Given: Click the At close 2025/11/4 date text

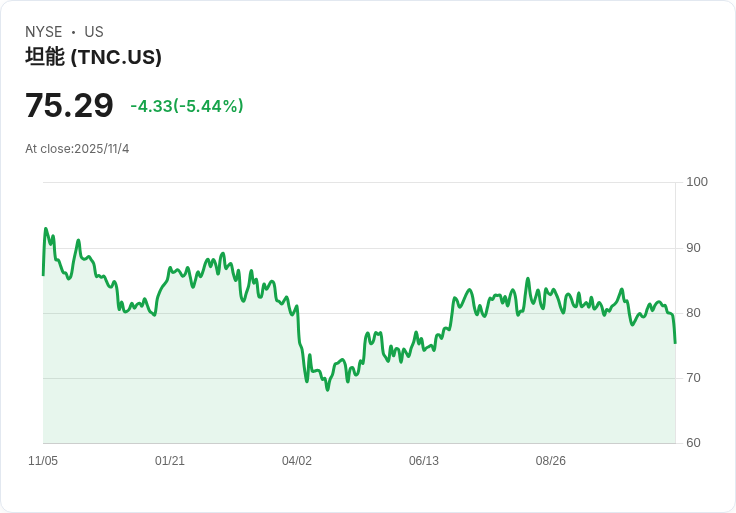Looking at the screenshot, I should 77,149.
